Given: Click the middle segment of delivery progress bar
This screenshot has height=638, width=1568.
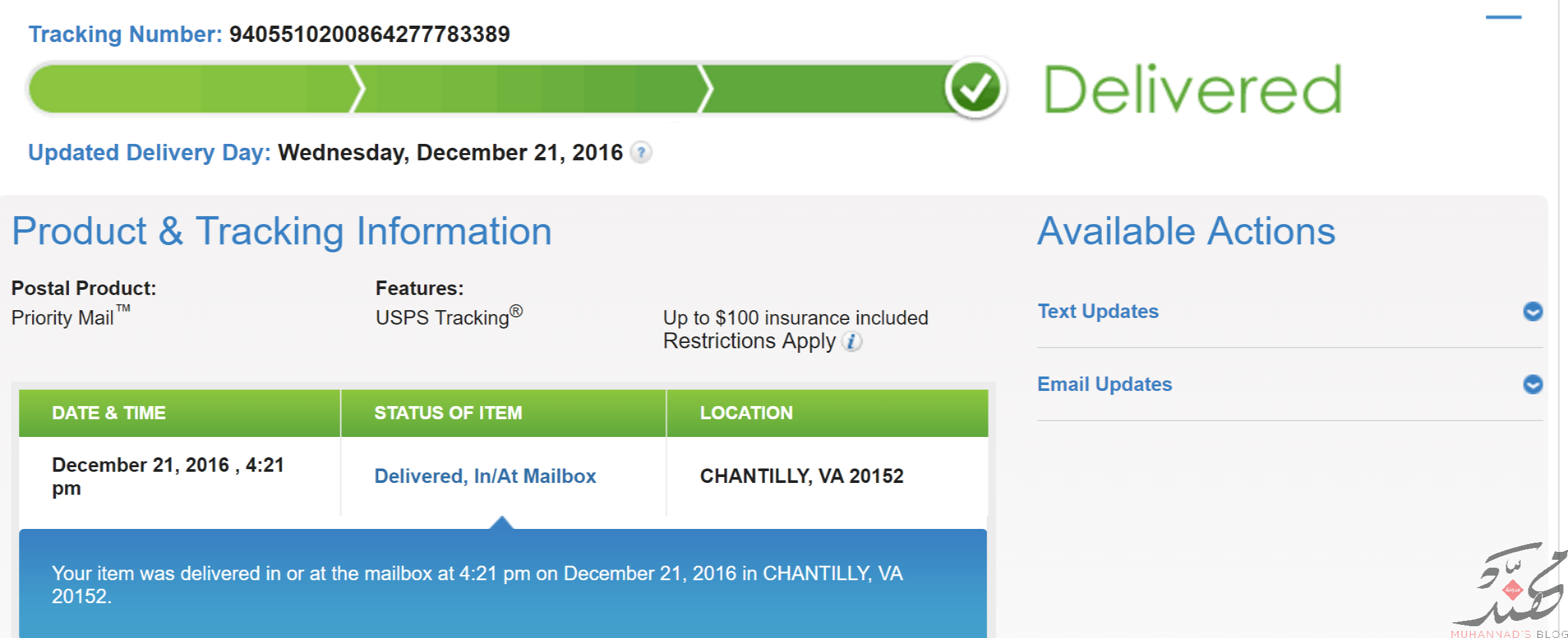Looking at the screenshot, I should pos(531,89).
